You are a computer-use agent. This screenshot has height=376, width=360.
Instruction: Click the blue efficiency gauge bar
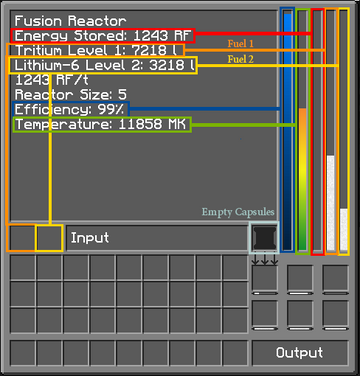[x=287, y=130]
